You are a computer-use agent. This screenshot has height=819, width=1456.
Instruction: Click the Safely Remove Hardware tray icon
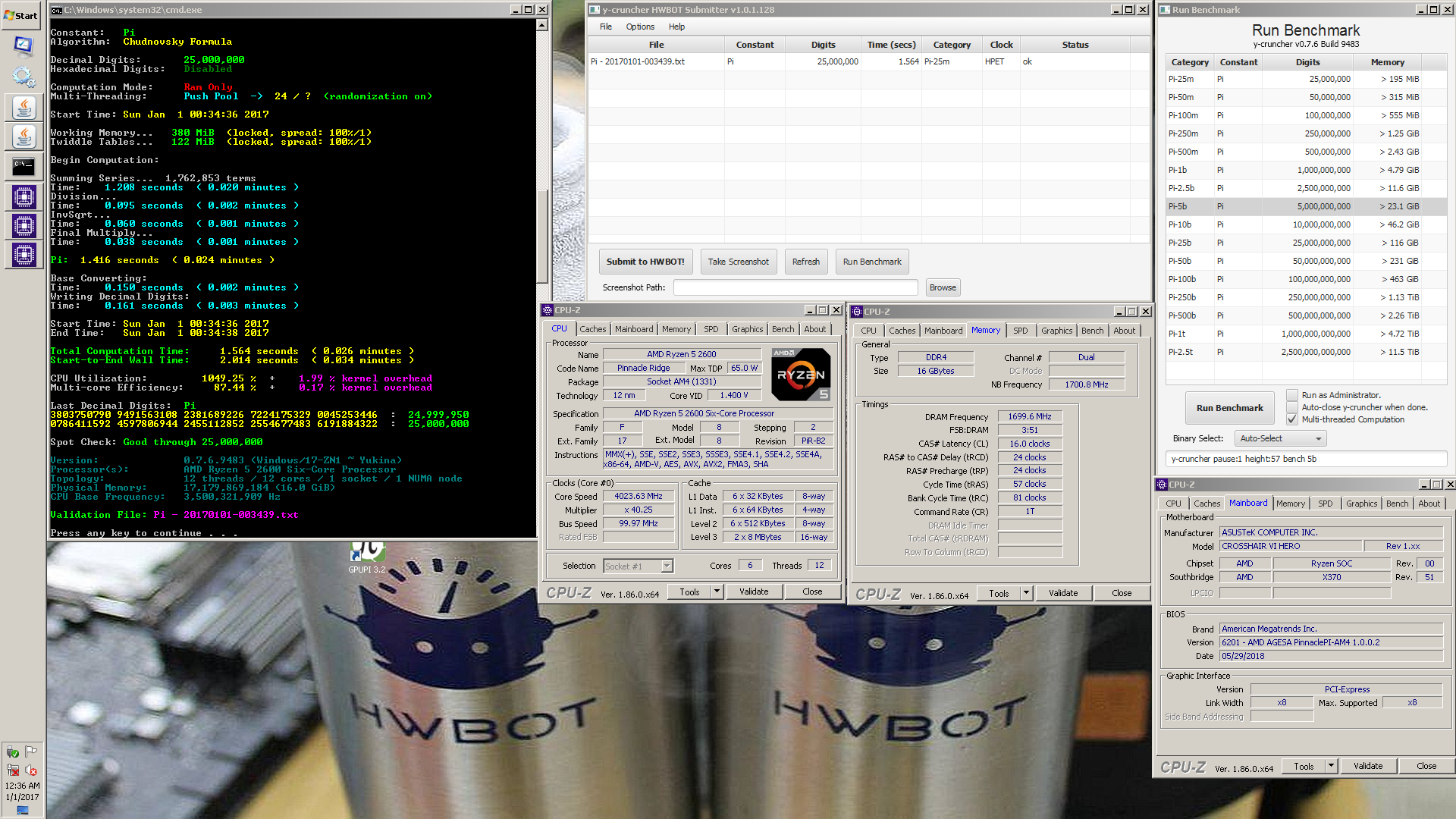[x=13, y=752]
